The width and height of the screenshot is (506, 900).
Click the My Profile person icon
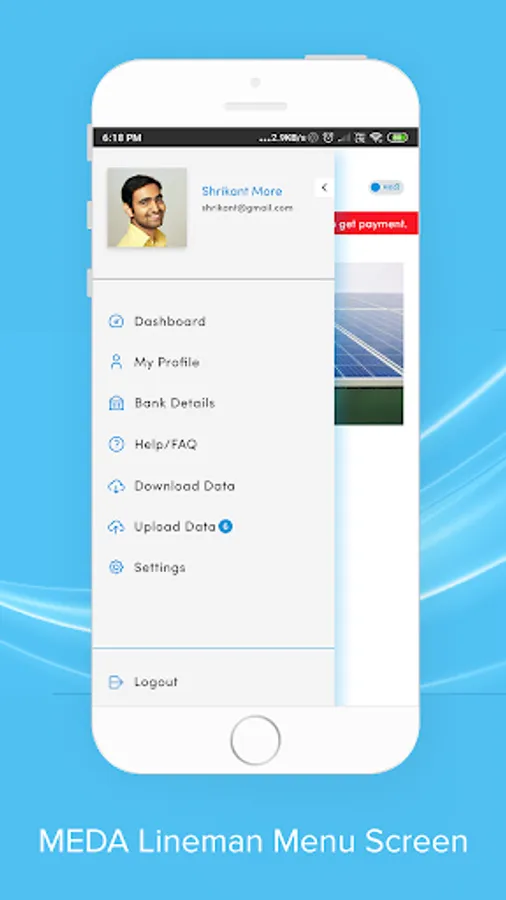coord(116,362)
